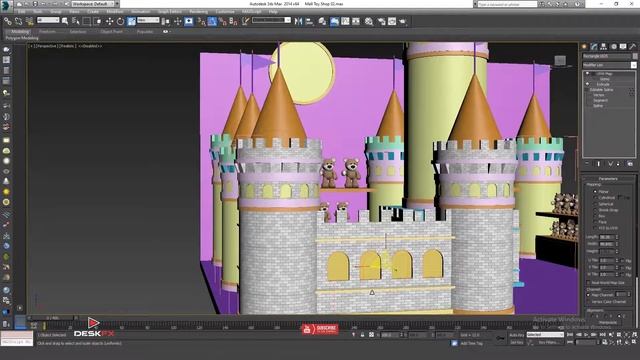Image resolution: width=640 pixels, height=360 pixels.
Task: Select the Cylindrical mapping radio button
Action: click(595, 197)
